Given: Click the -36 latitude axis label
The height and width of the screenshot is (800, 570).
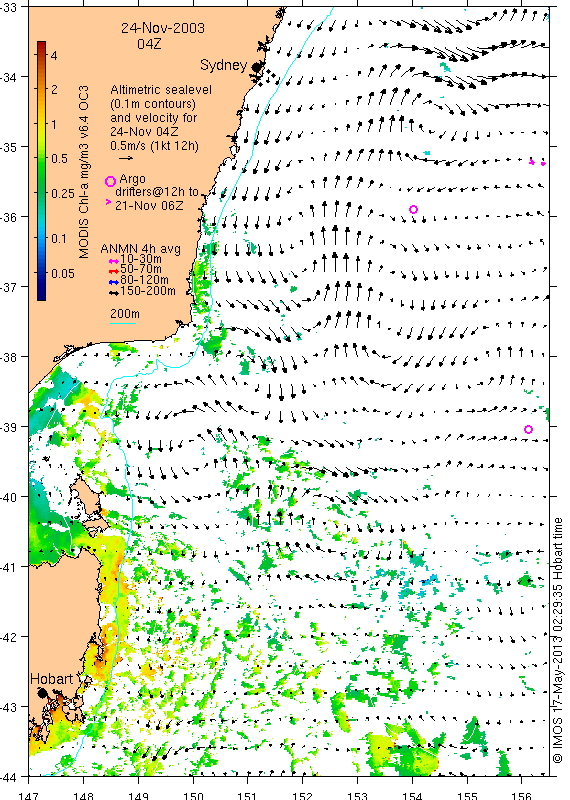Looking at the screenshot, I should [x=9, y=217].
